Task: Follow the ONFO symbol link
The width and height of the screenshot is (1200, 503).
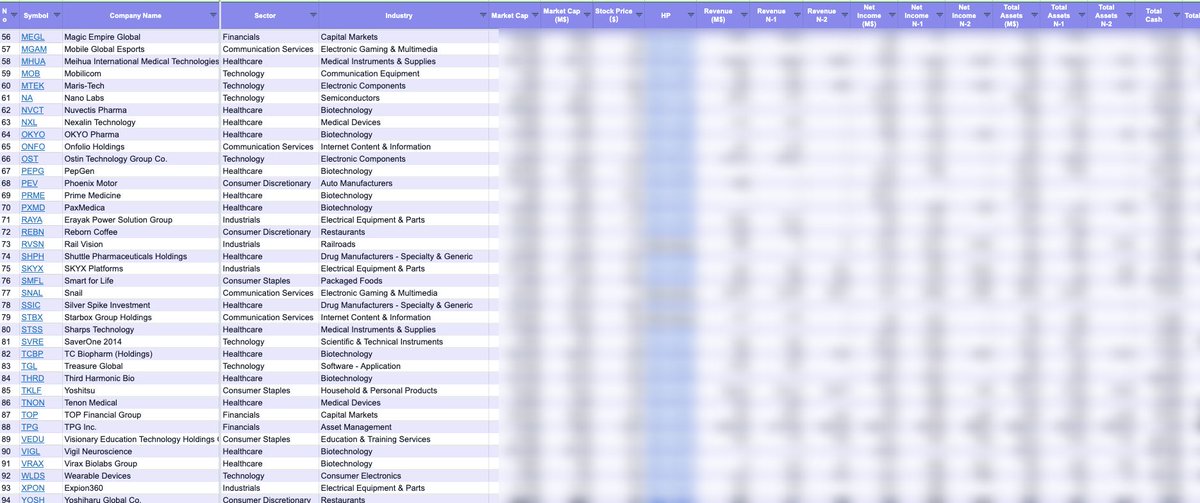Action: pos(33,147)
